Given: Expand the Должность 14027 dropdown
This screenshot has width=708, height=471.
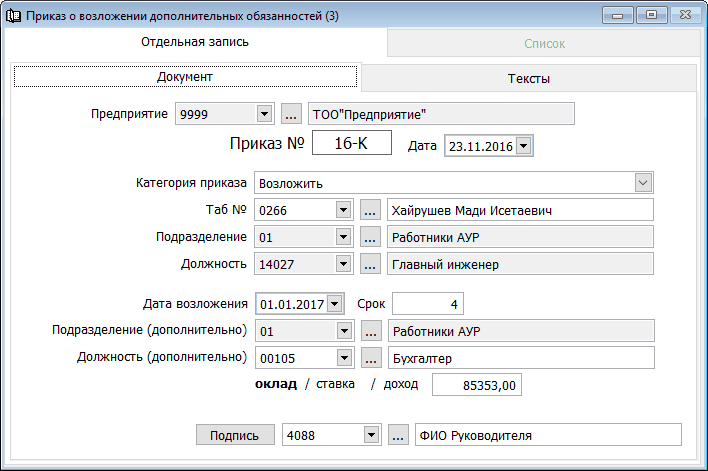Looking at the screenshot, I should point(344,264).
